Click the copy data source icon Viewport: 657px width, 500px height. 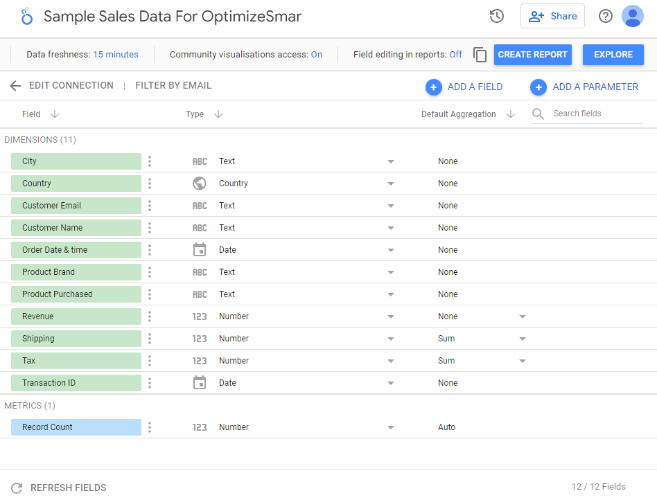click(480, 54)
